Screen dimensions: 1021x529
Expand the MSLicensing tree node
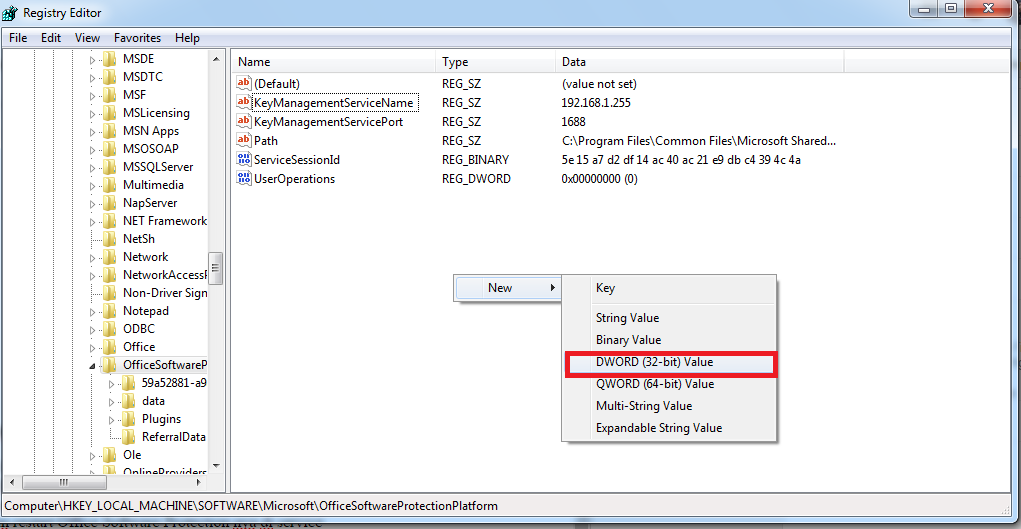[92, 113]
